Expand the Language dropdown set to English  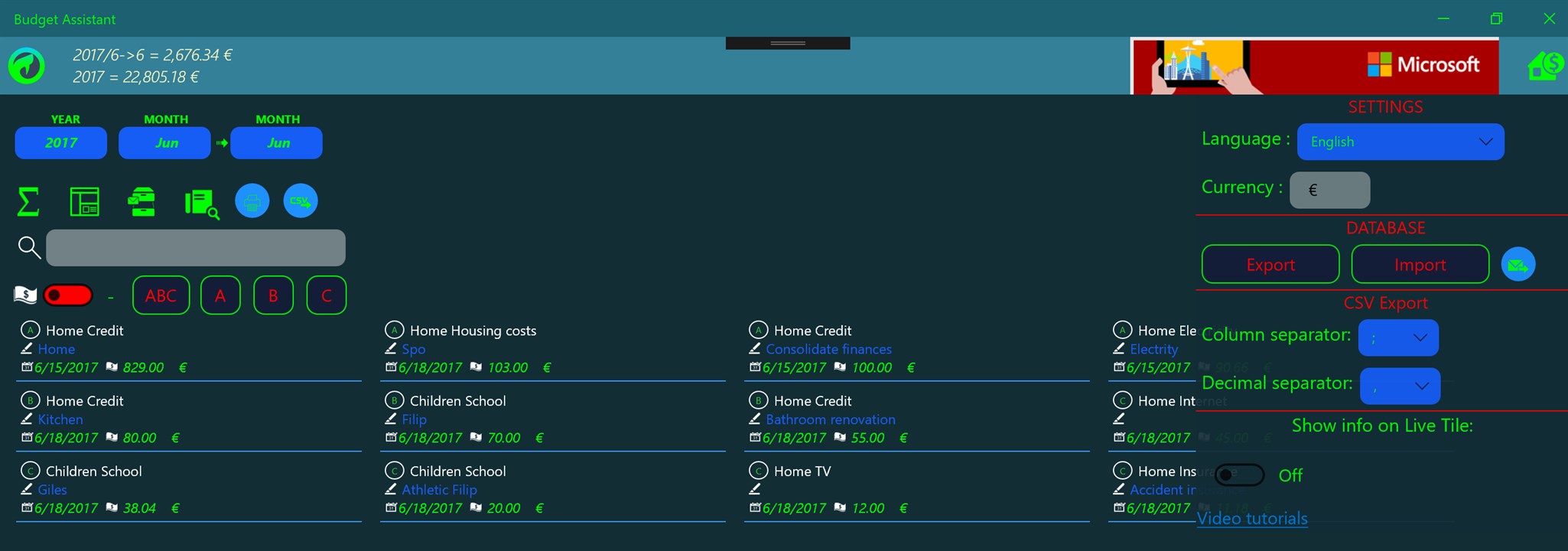pyautogui.click(x=1400, y=142)
